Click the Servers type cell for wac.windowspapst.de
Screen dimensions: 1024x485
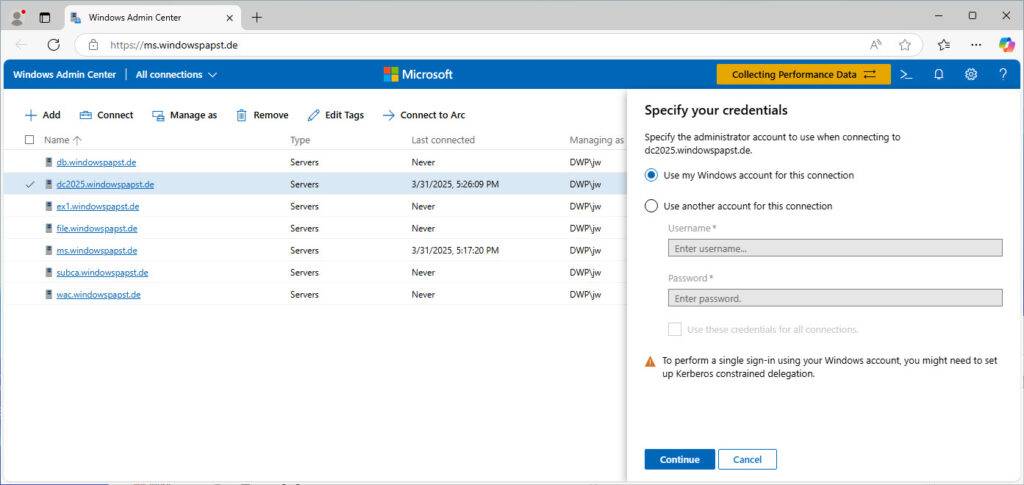coord(304,295)
